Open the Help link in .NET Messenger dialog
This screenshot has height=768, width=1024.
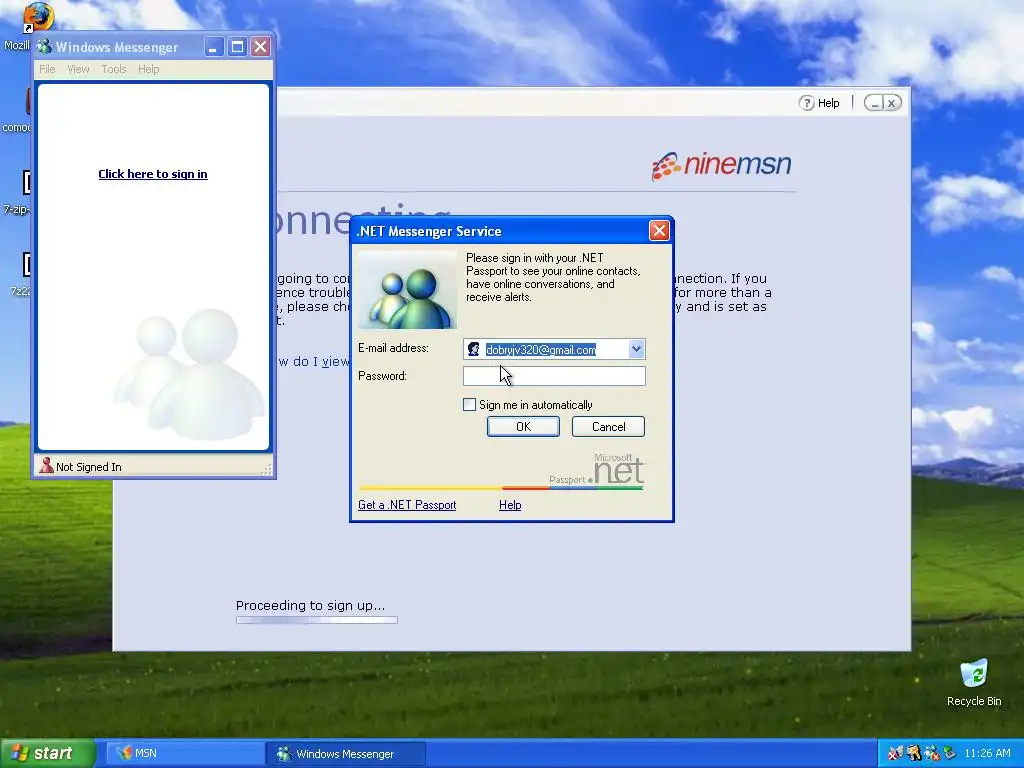coord(510,505)
